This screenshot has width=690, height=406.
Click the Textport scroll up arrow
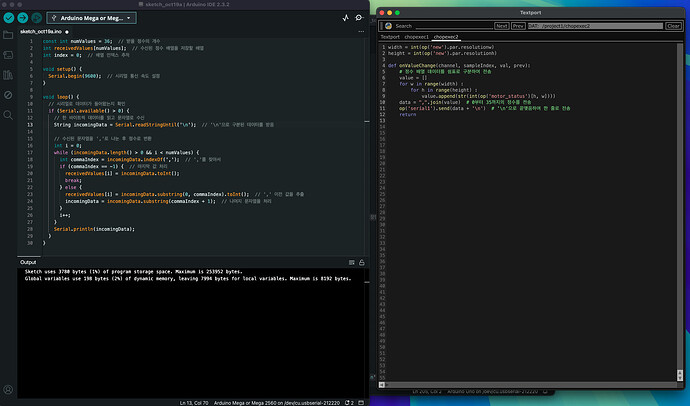tap(680, 373)
